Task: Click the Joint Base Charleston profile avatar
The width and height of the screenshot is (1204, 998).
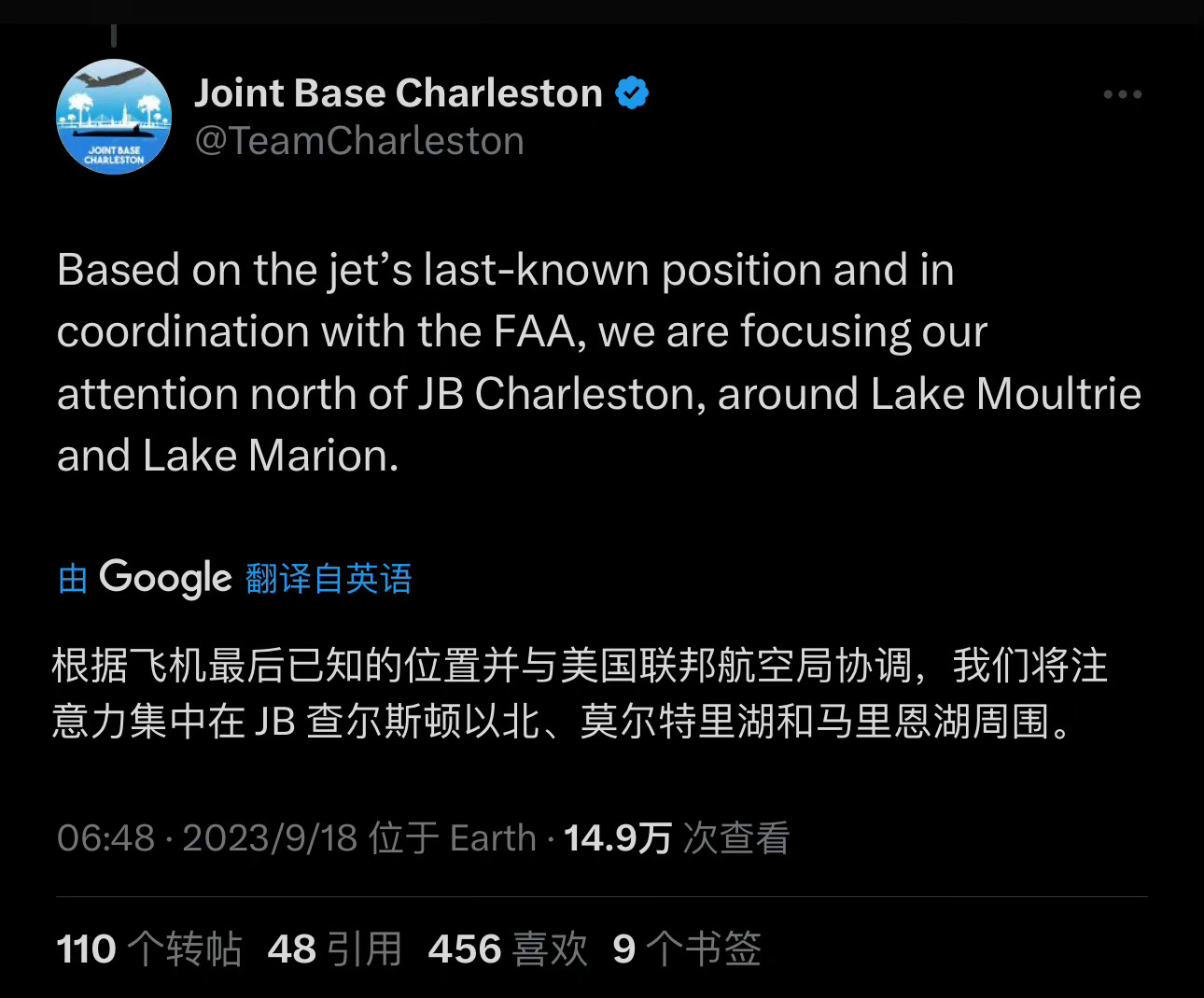Action: click(114, 117)
